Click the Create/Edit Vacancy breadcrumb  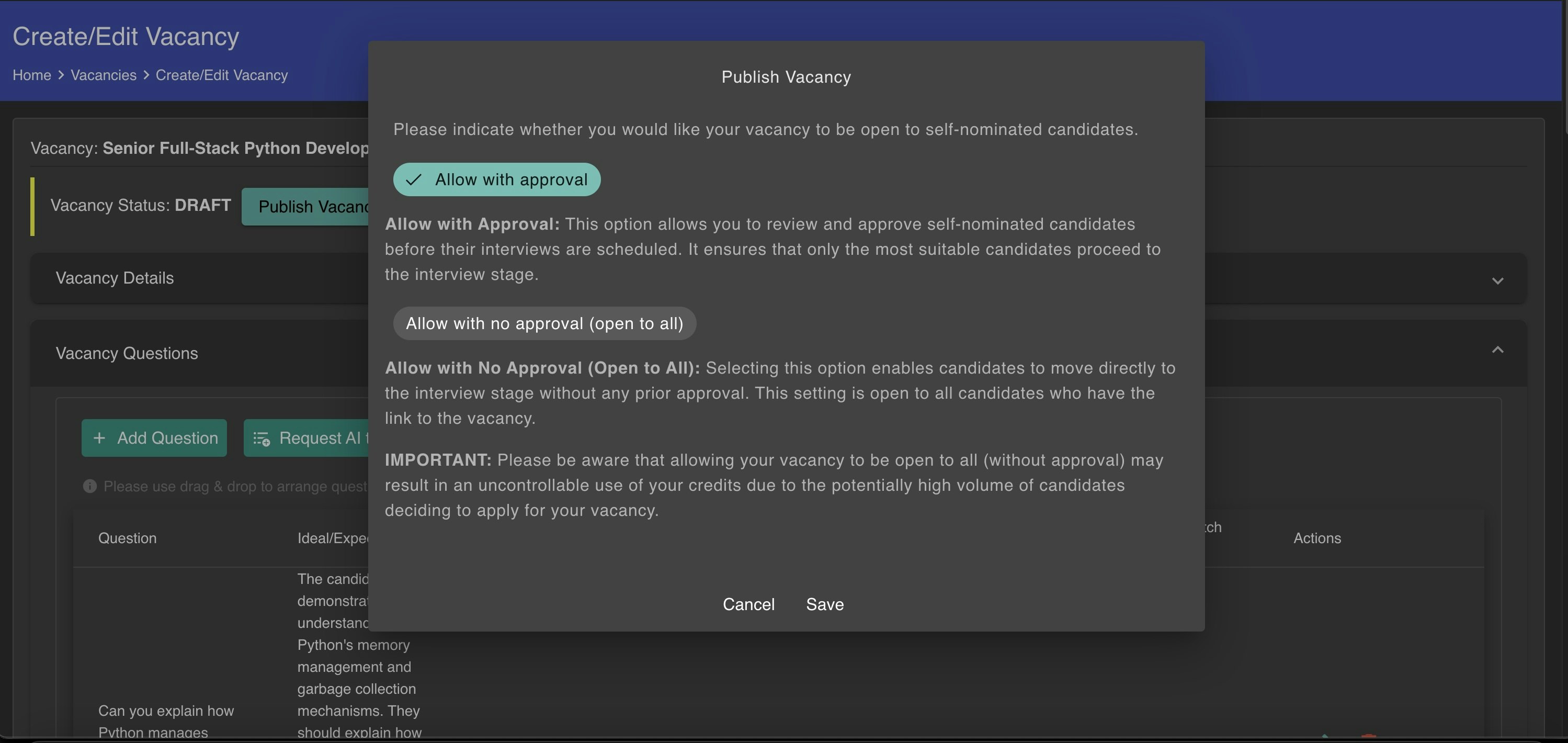click(222, 75)
